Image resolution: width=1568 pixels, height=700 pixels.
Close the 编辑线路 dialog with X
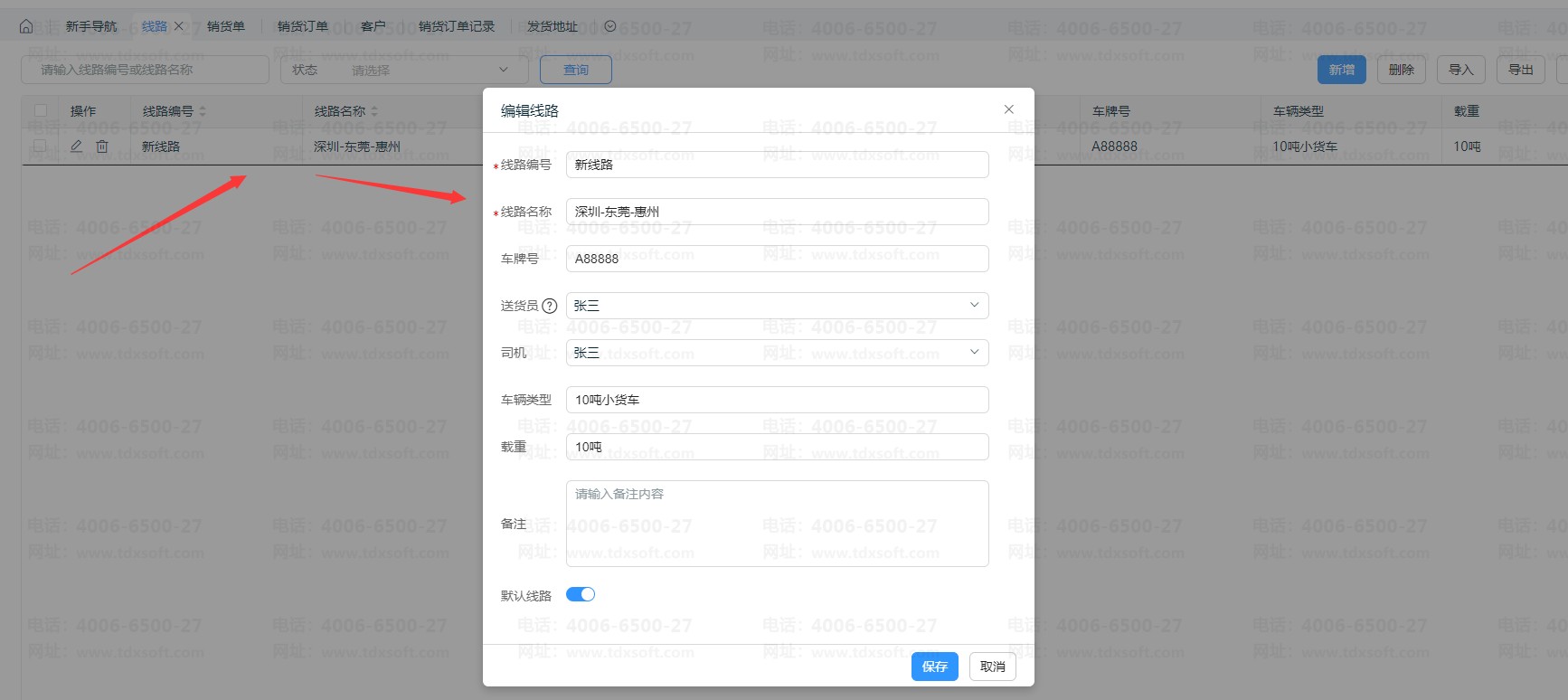click(x=1009, y=109)
